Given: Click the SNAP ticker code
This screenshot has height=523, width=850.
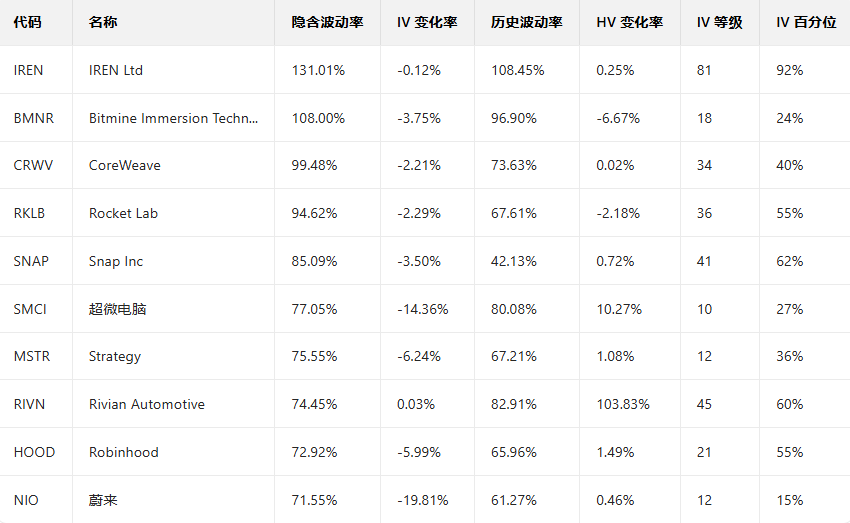Looking at the screenshot, I should [x=31, y=261].
